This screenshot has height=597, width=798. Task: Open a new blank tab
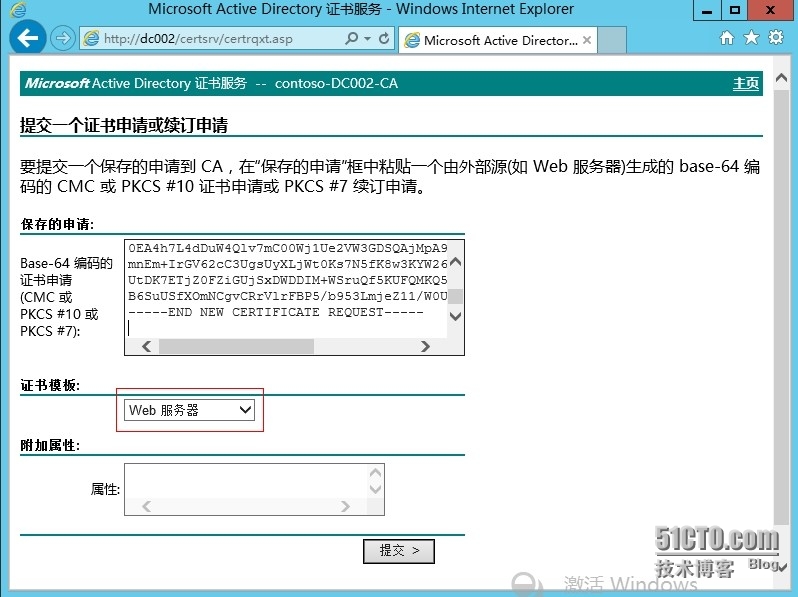click(x=612, y=40)
